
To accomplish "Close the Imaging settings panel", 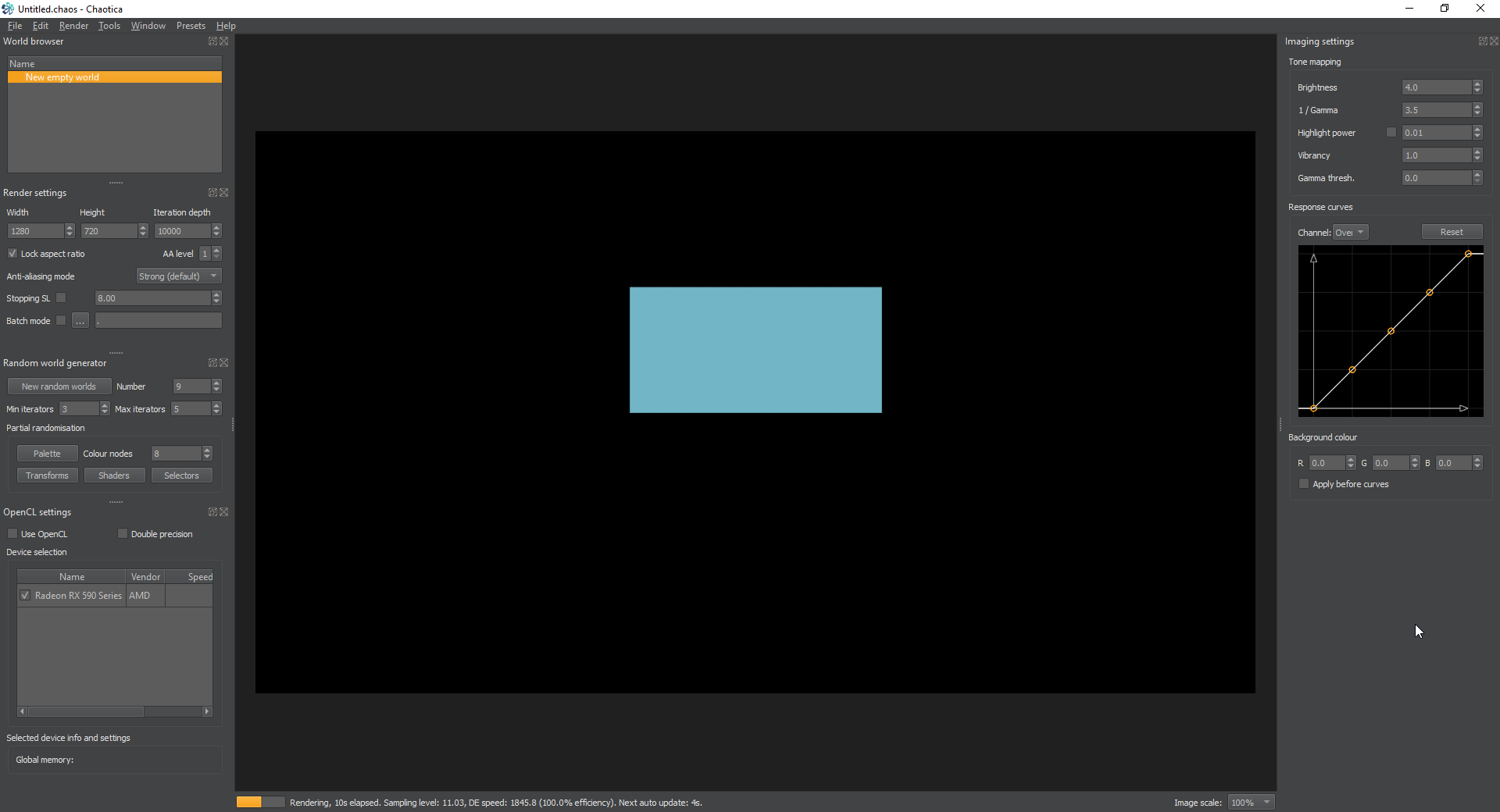I will [1495, 41].
